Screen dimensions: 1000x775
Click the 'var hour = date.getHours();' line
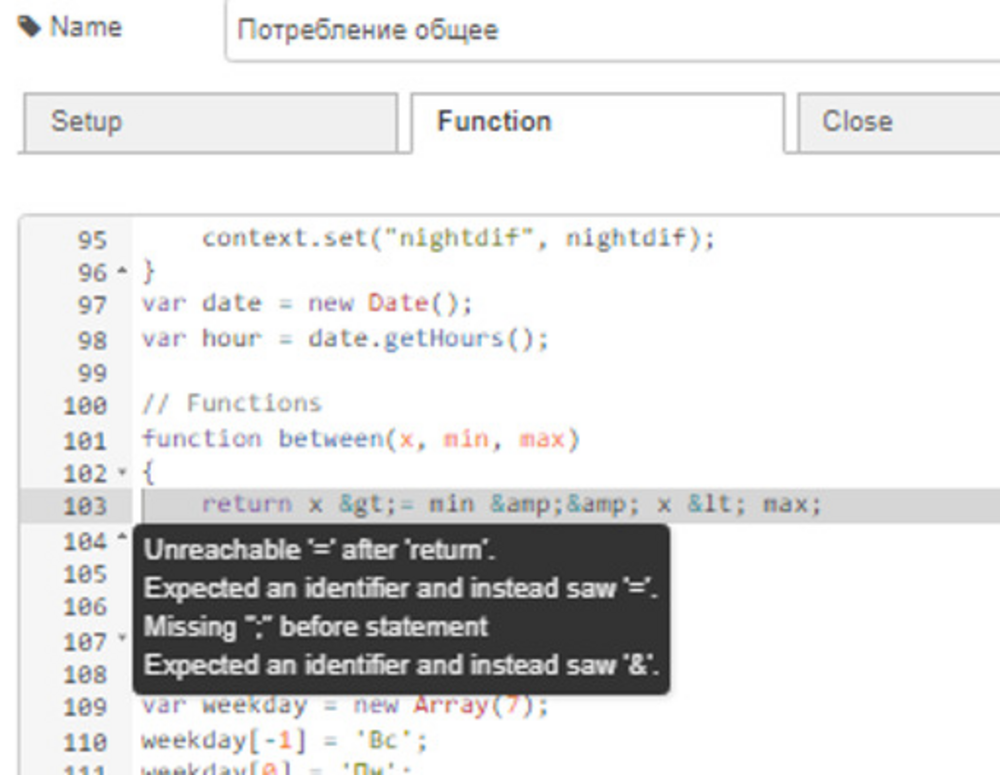(x=344, y=338)
